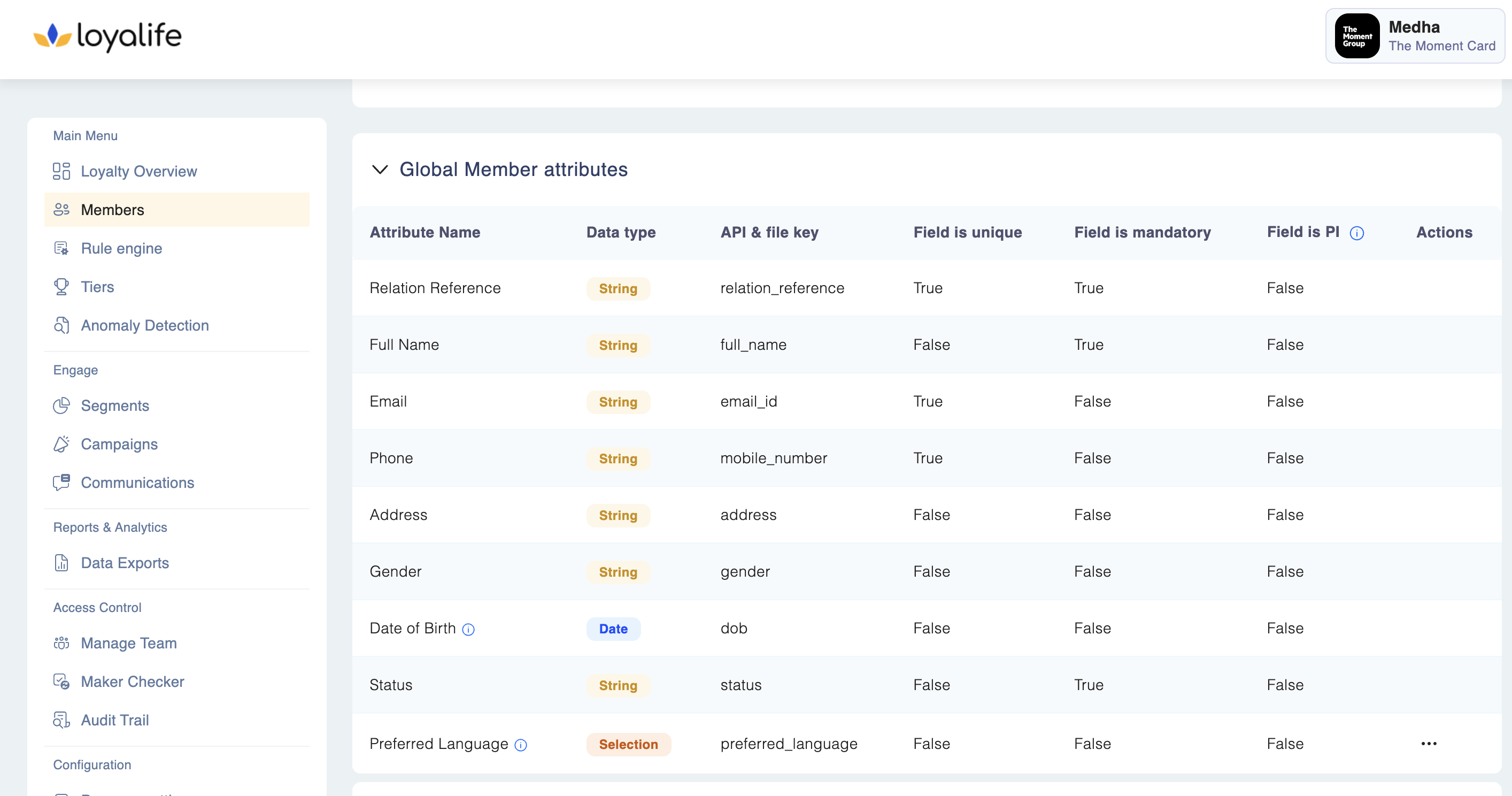
Task: Click the Loyalty Overview dashboard icon
Action: pyautogui.click(x=61, y=171)
